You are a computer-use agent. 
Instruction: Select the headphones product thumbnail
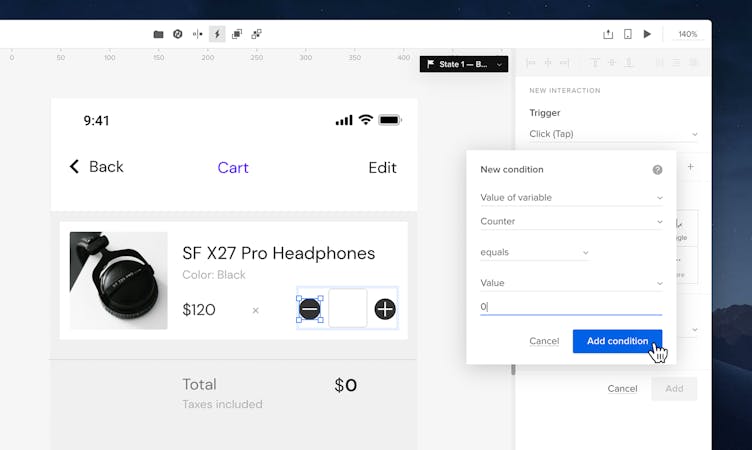pos(118,281)
